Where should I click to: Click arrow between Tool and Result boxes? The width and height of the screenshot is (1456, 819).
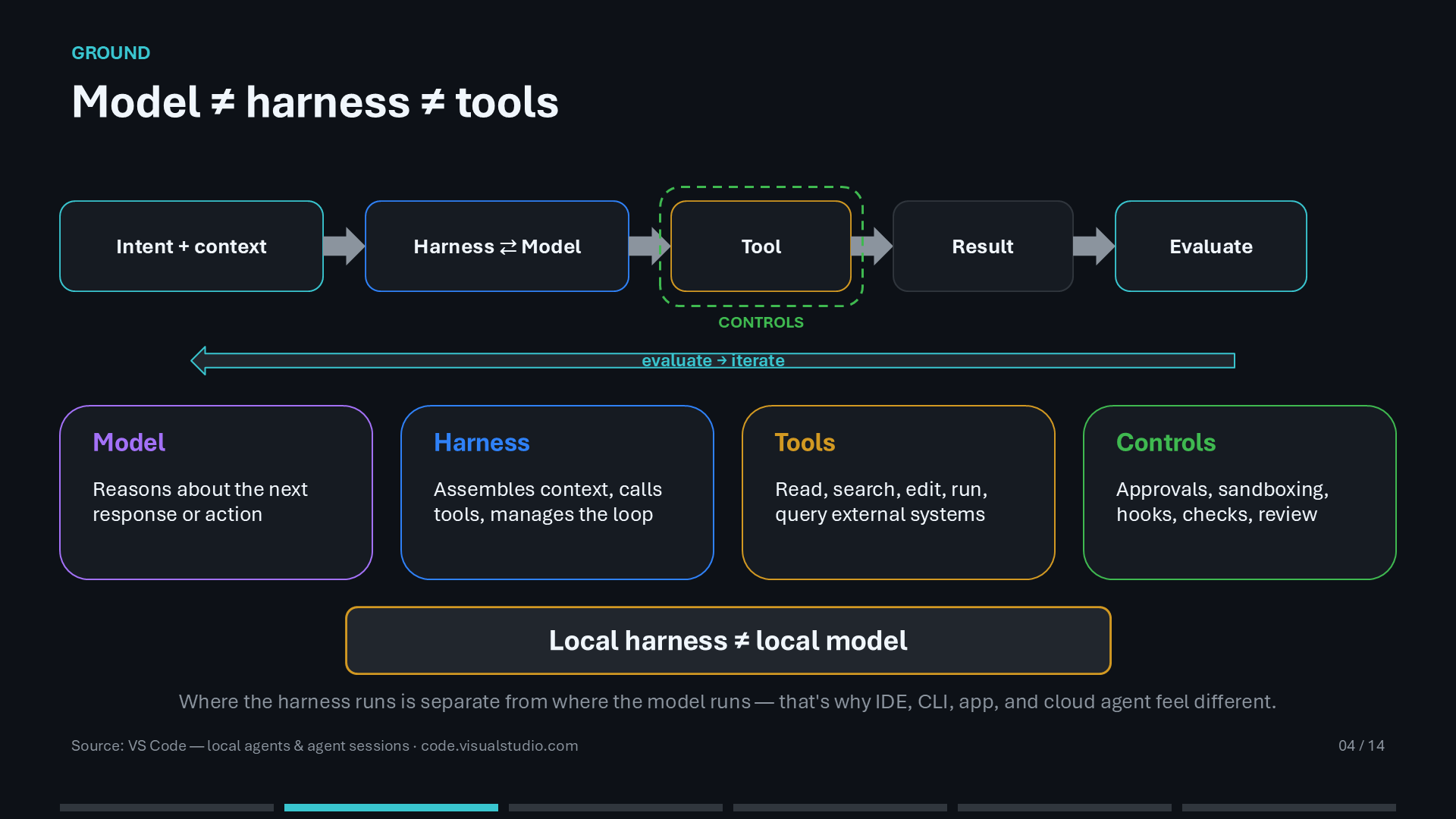point(872,246)
